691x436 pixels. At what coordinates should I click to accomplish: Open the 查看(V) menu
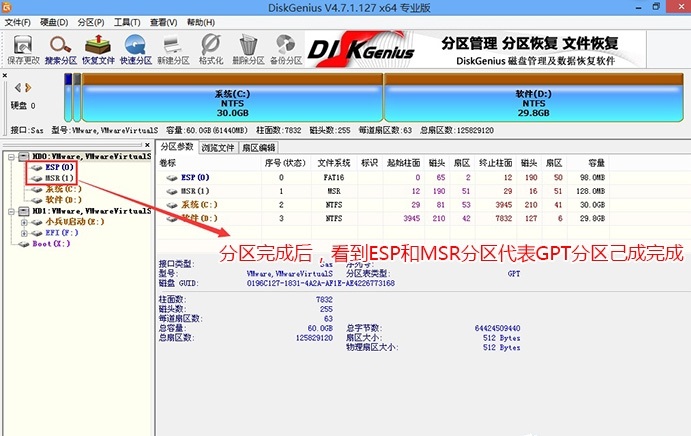tap(163, 22)
